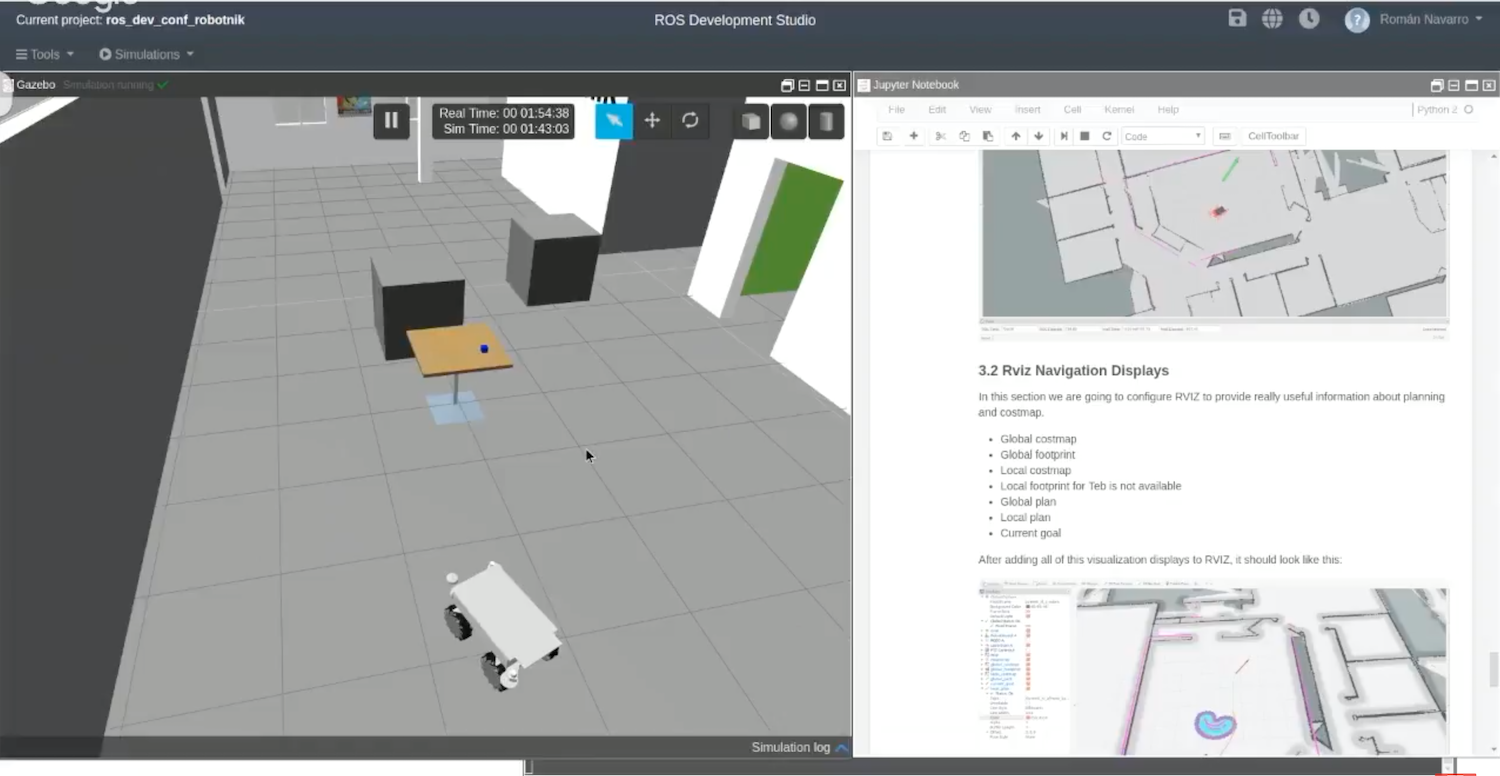Screen dimensions: 1500x776
Task: Click the Global footprint list item
Action: pyautogui.click(x=1037, y=455)
